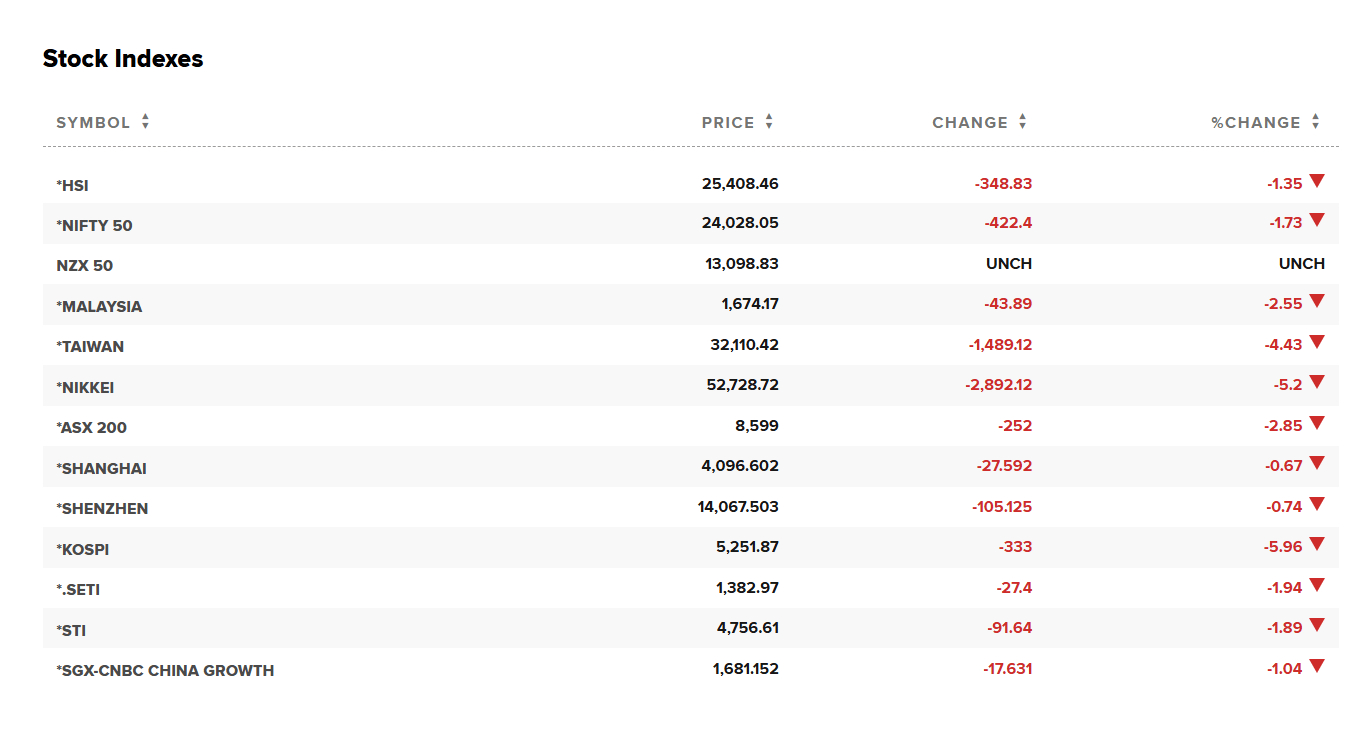This screenshot has width=1368, height=731.
Task: Click the *STI price 4,756.61
Action: point(747,628)
